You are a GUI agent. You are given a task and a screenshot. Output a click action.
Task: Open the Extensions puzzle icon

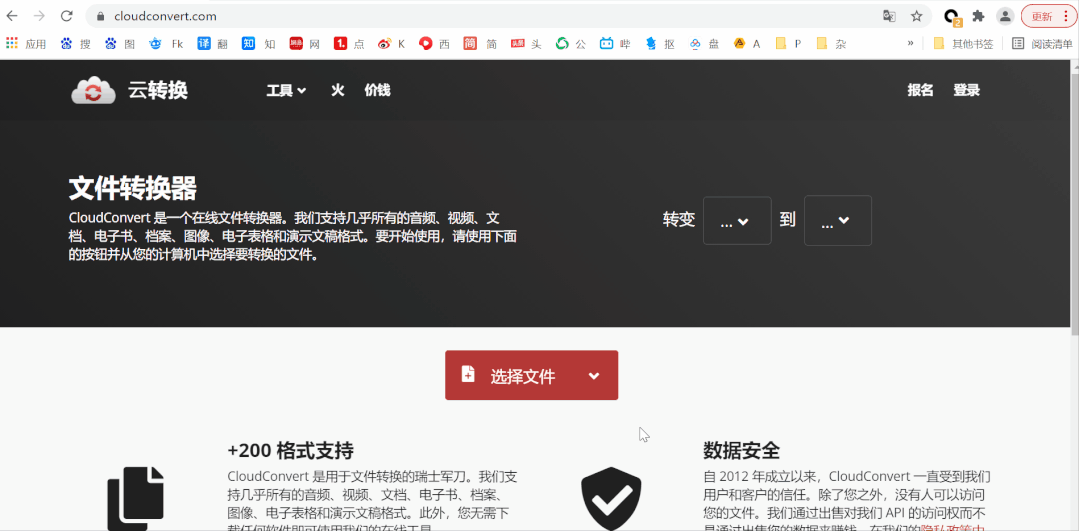[979, 16]
